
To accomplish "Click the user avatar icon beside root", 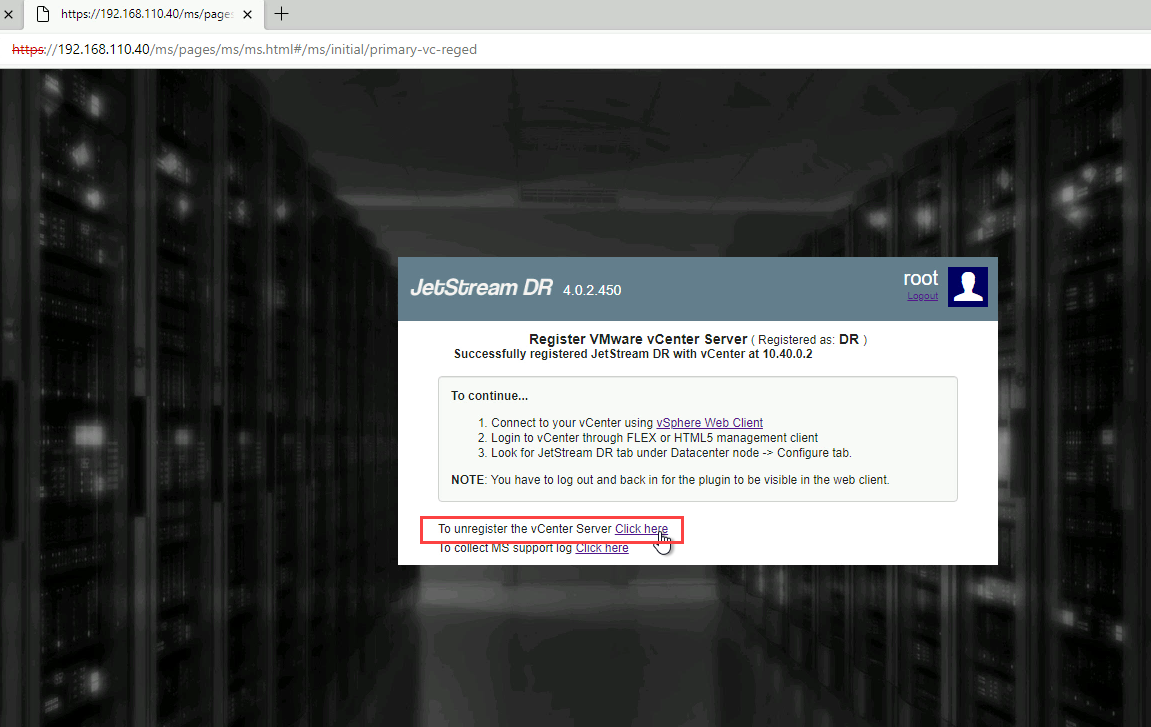I will coord(967,286).
